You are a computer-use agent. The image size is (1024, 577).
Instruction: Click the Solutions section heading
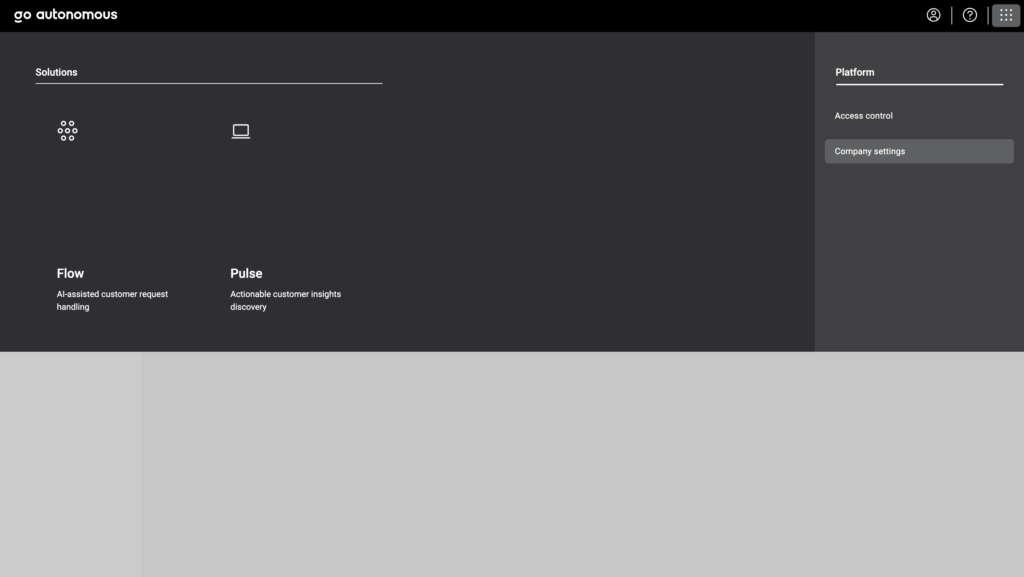(56, 72)
